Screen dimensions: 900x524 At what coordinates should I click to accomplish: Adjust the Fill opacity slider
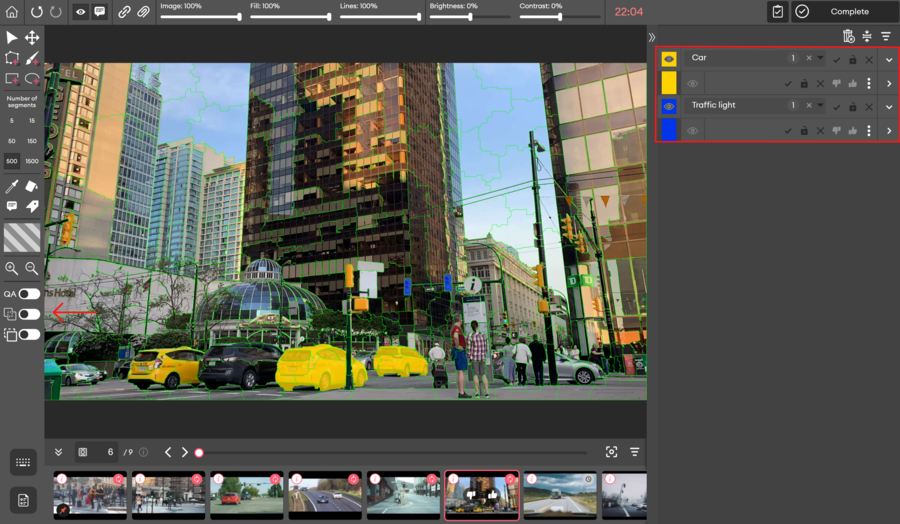click(290, 17)
